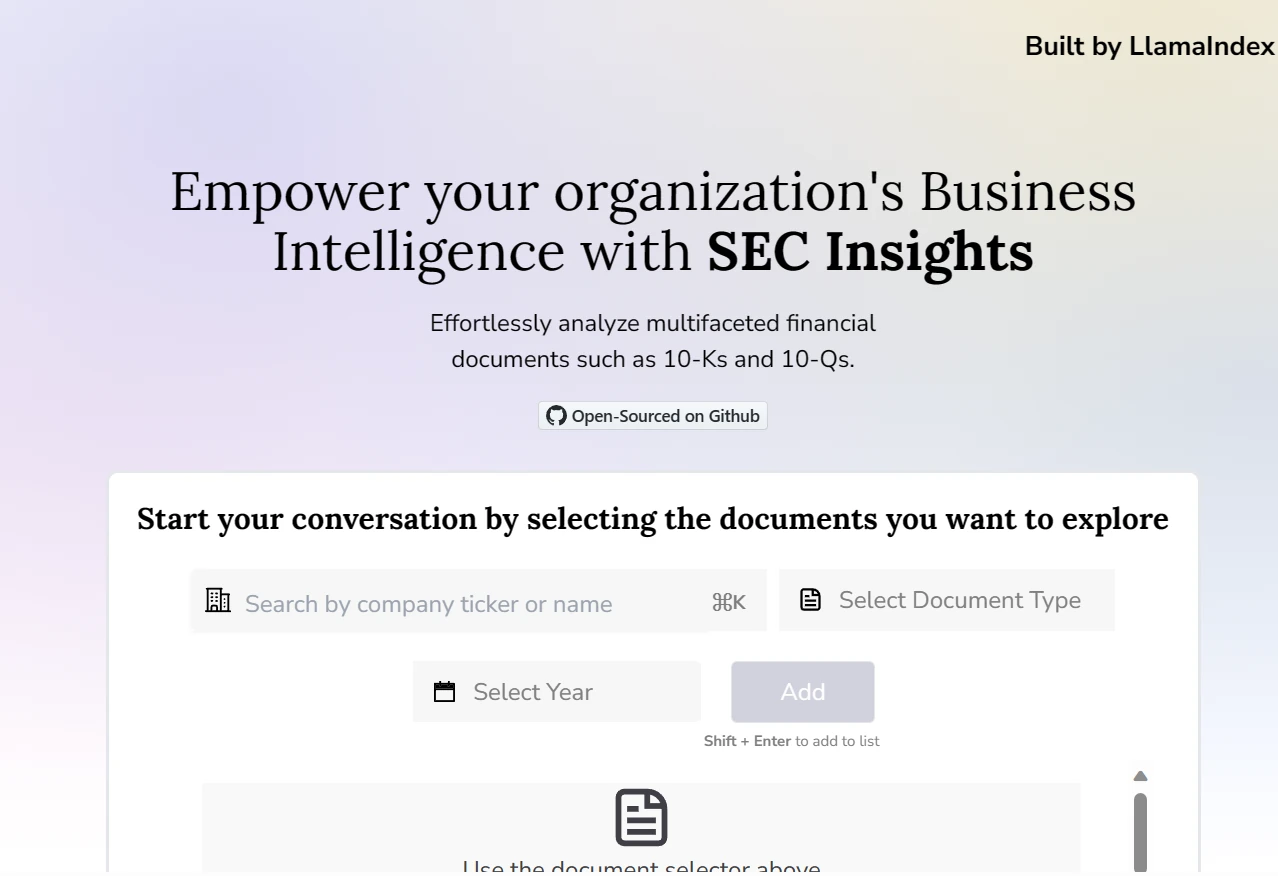Image resolution: width=1278 pixels, height=876 pixels.
Task: Click the 10-Ks and 10-Qs subtitle text
Action: [x=652, y=359]
